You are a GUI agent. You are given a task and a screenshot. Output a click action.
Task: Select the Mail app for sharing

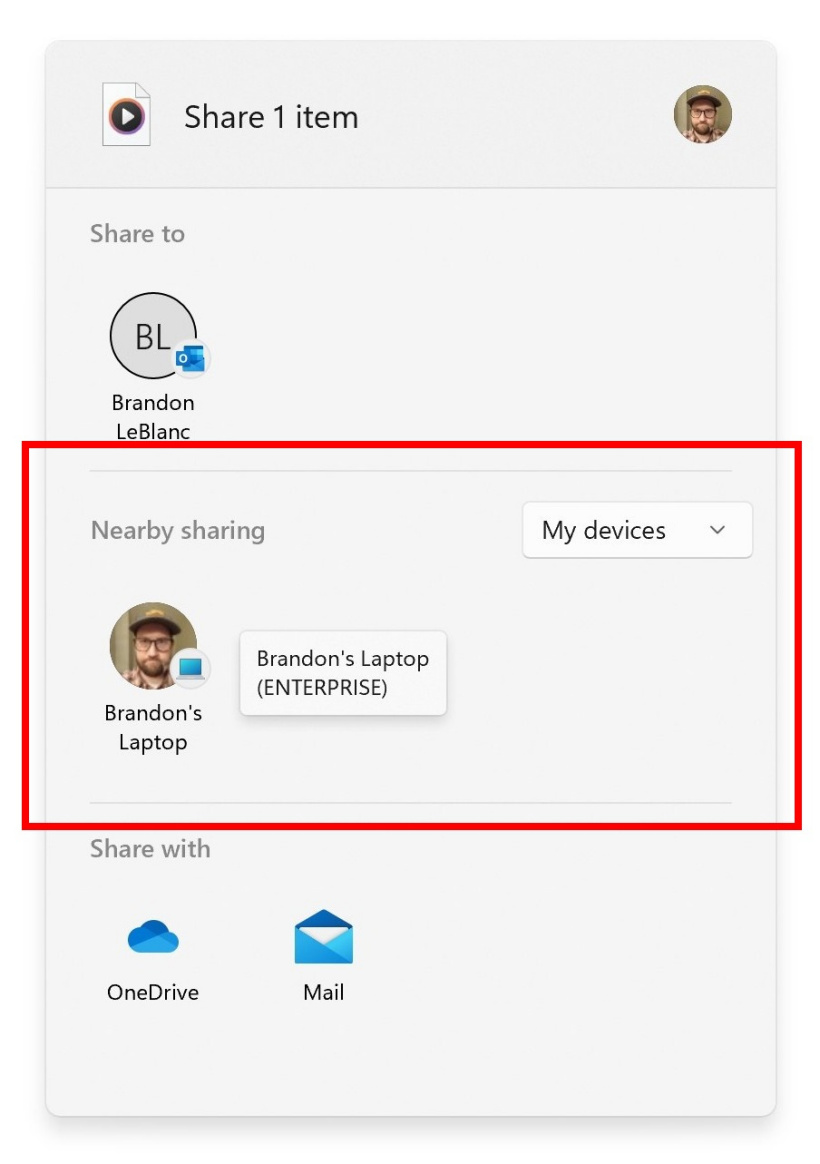[322, 938]
